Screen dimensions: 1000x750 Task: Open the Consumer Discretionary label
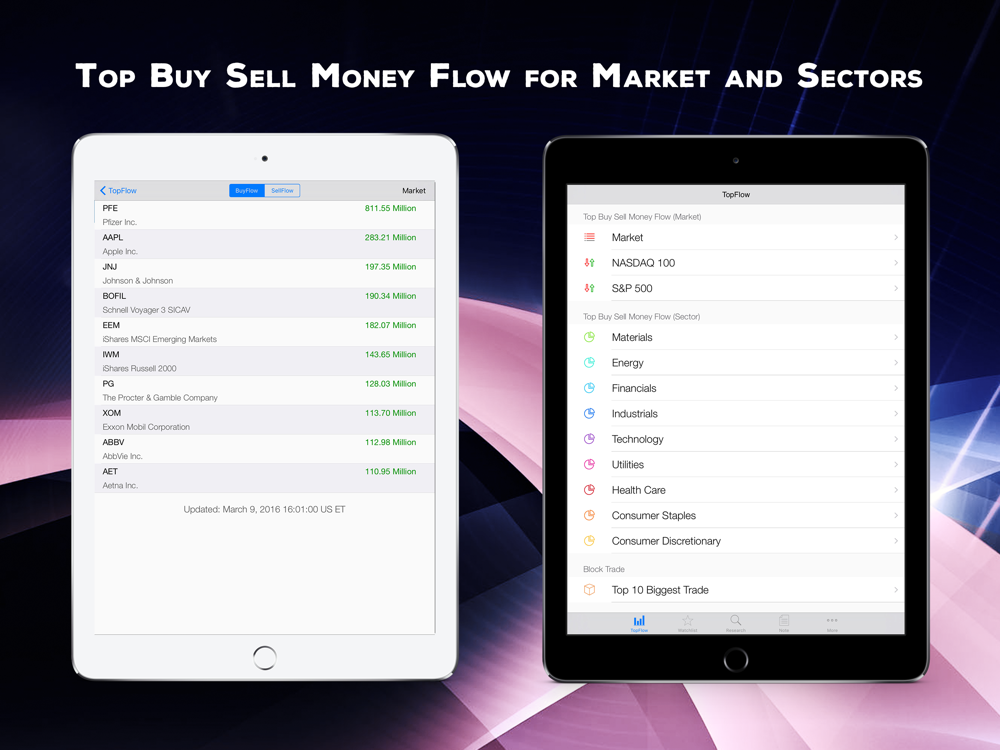(x=666, y=541)
